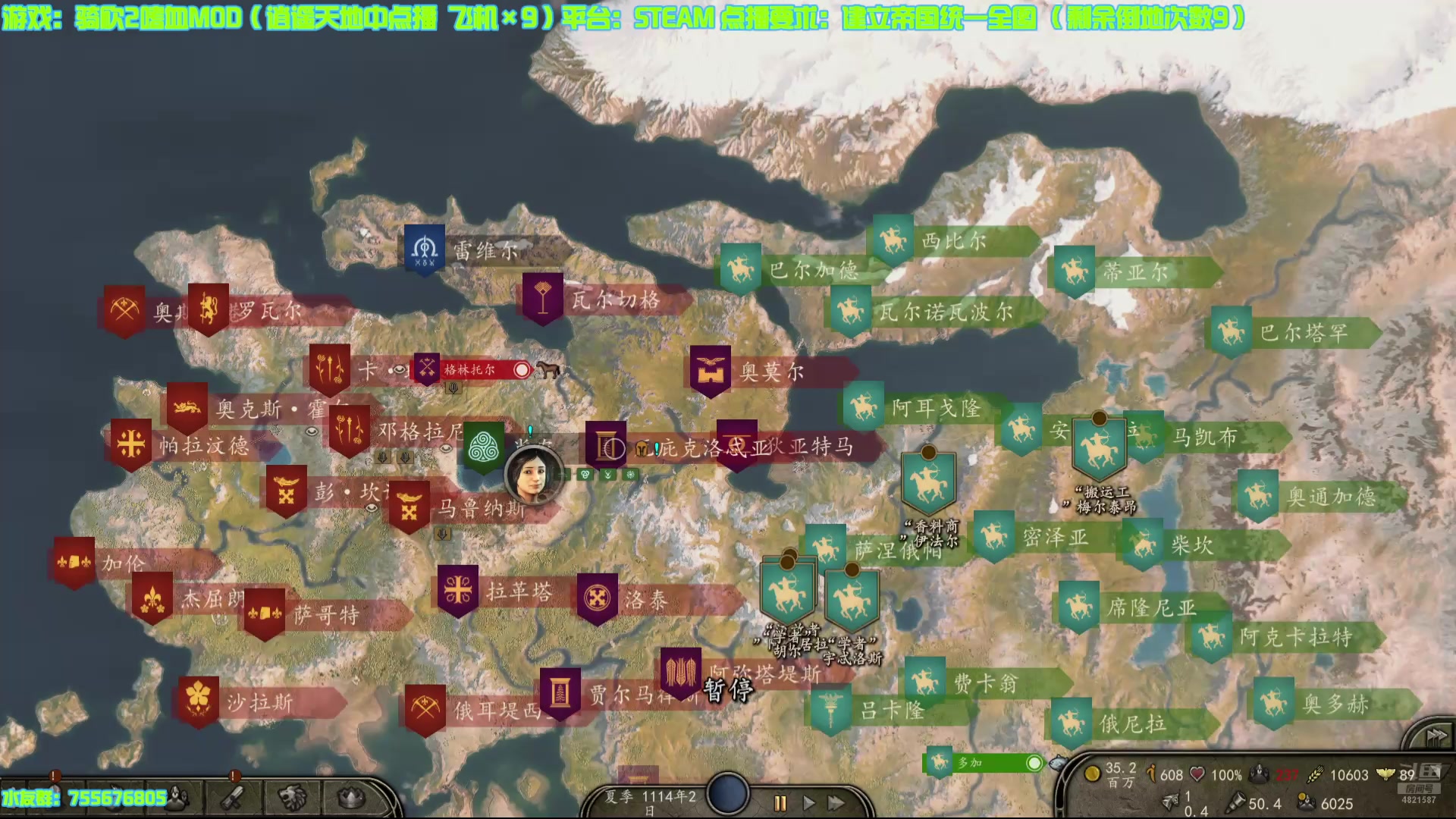Set time to fast forward
This screenshot has width=1456, height=819.
pos(836,803)
